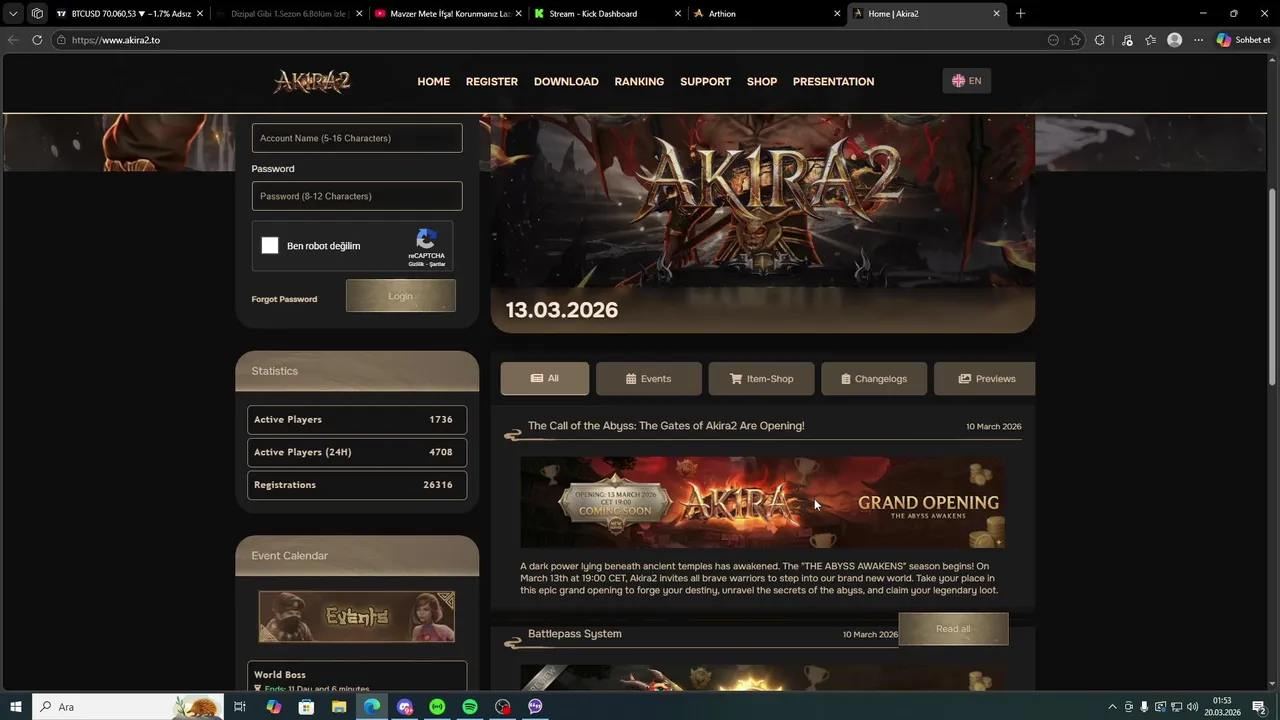Screen dimensions: 1280x720
Task: Open the PRESENTATION page
Action: [833, 82]
